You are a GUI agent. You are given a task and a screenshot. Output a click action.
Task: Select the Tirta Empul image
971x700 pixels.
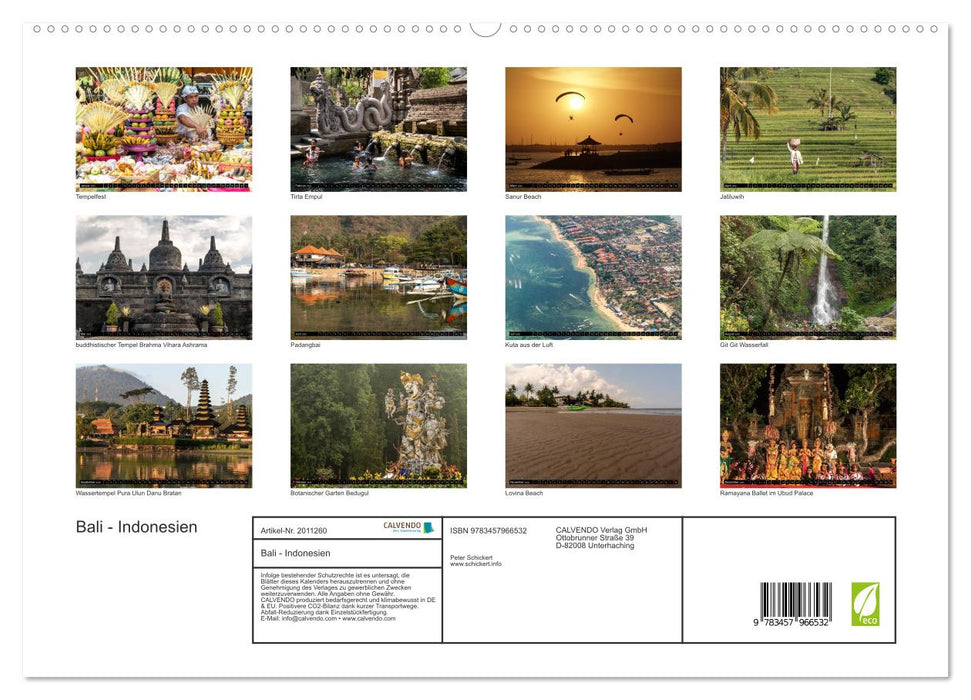378,128
